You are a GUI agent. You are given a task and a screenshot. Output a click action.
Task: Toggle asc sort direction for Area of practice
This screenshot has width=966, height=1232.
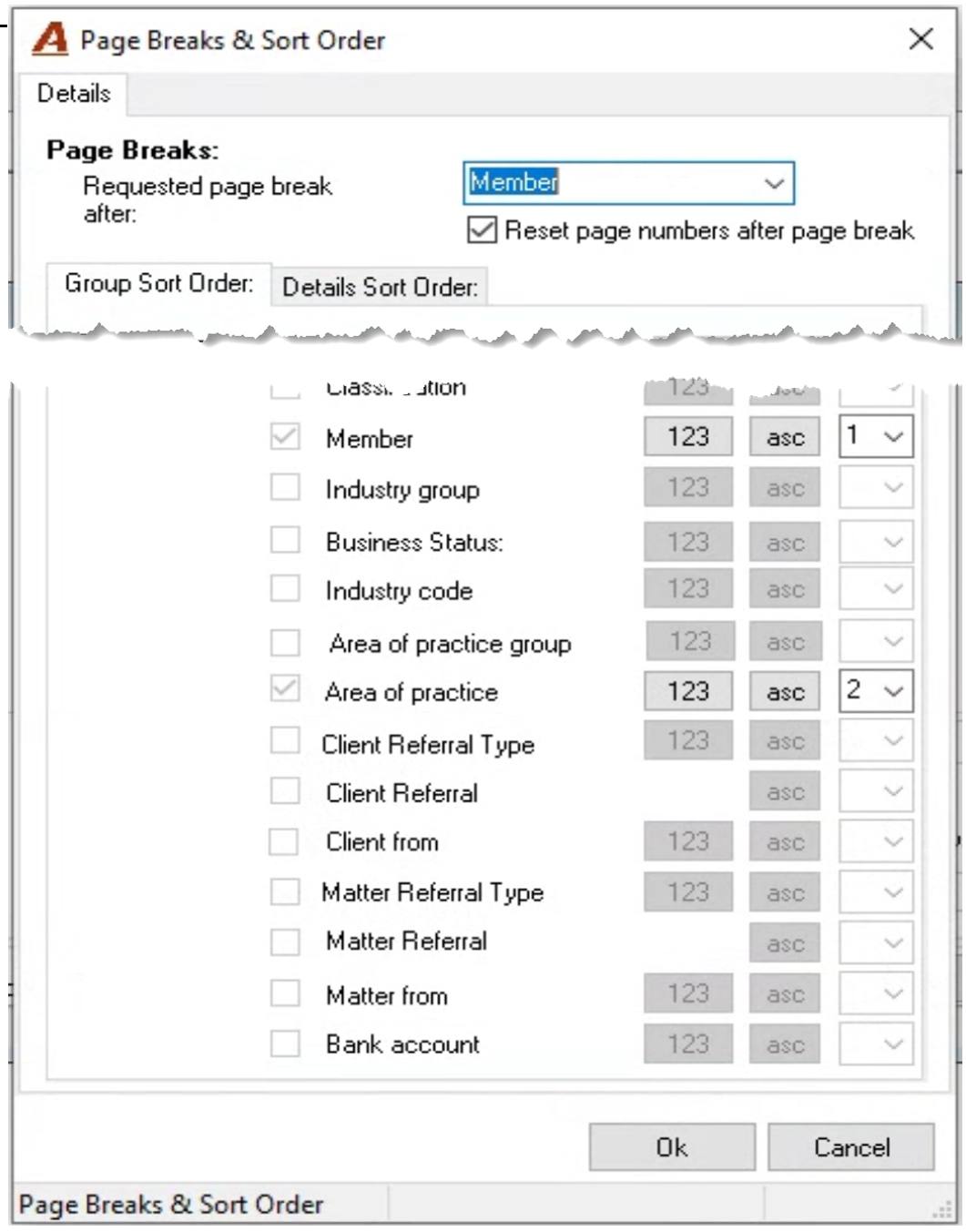coord(785,691)
